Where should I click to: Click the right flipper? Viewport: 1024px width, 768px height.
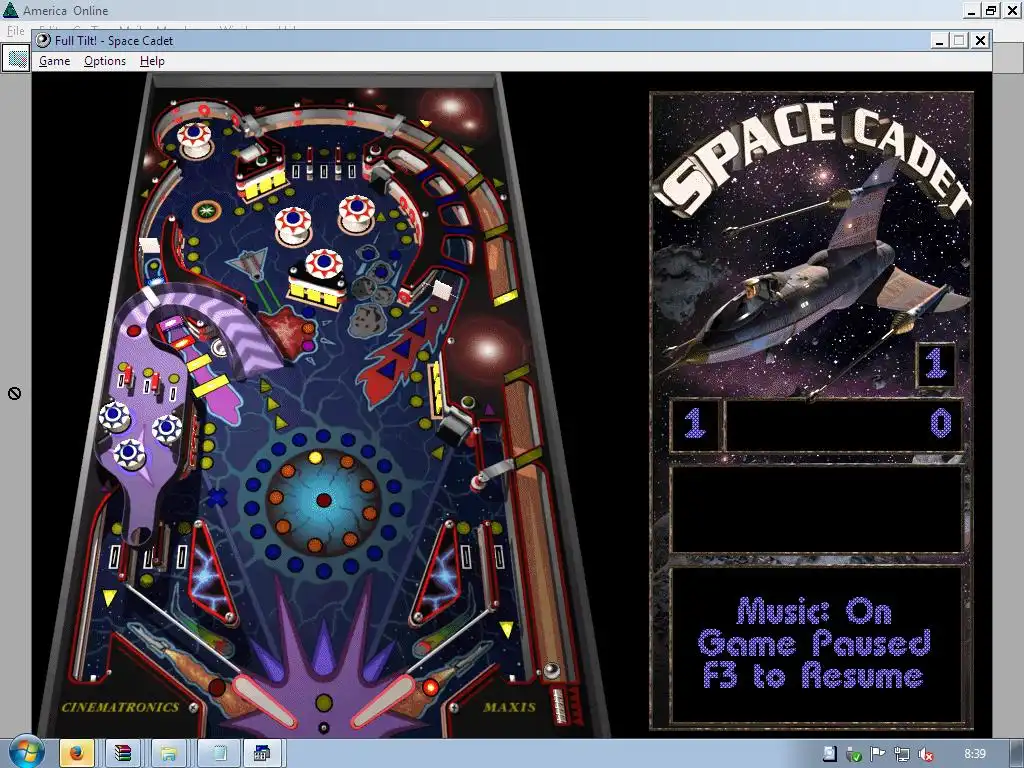(382, 701)
